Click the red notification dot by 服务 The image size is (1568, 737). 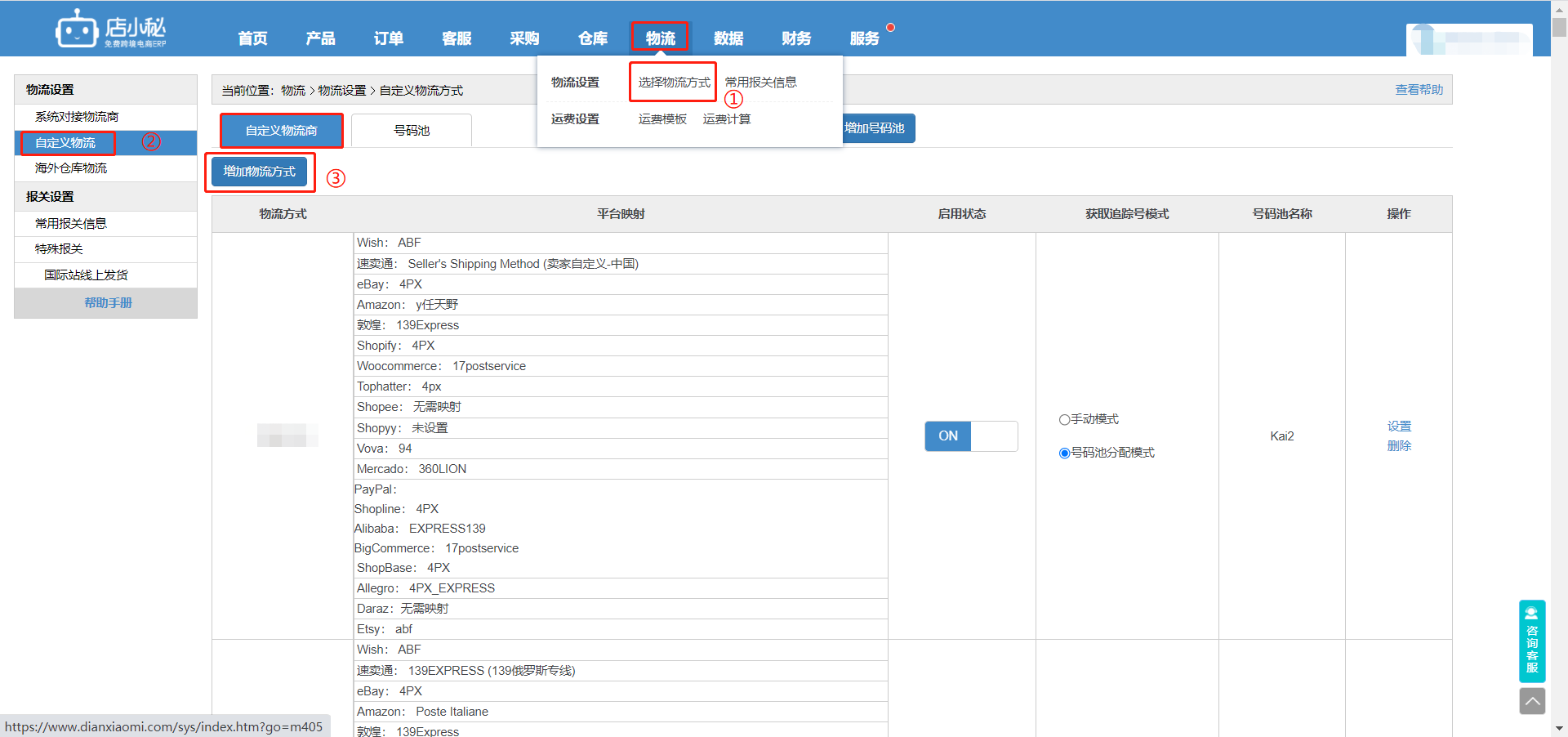pyautogui.click(x=890, y=27)
